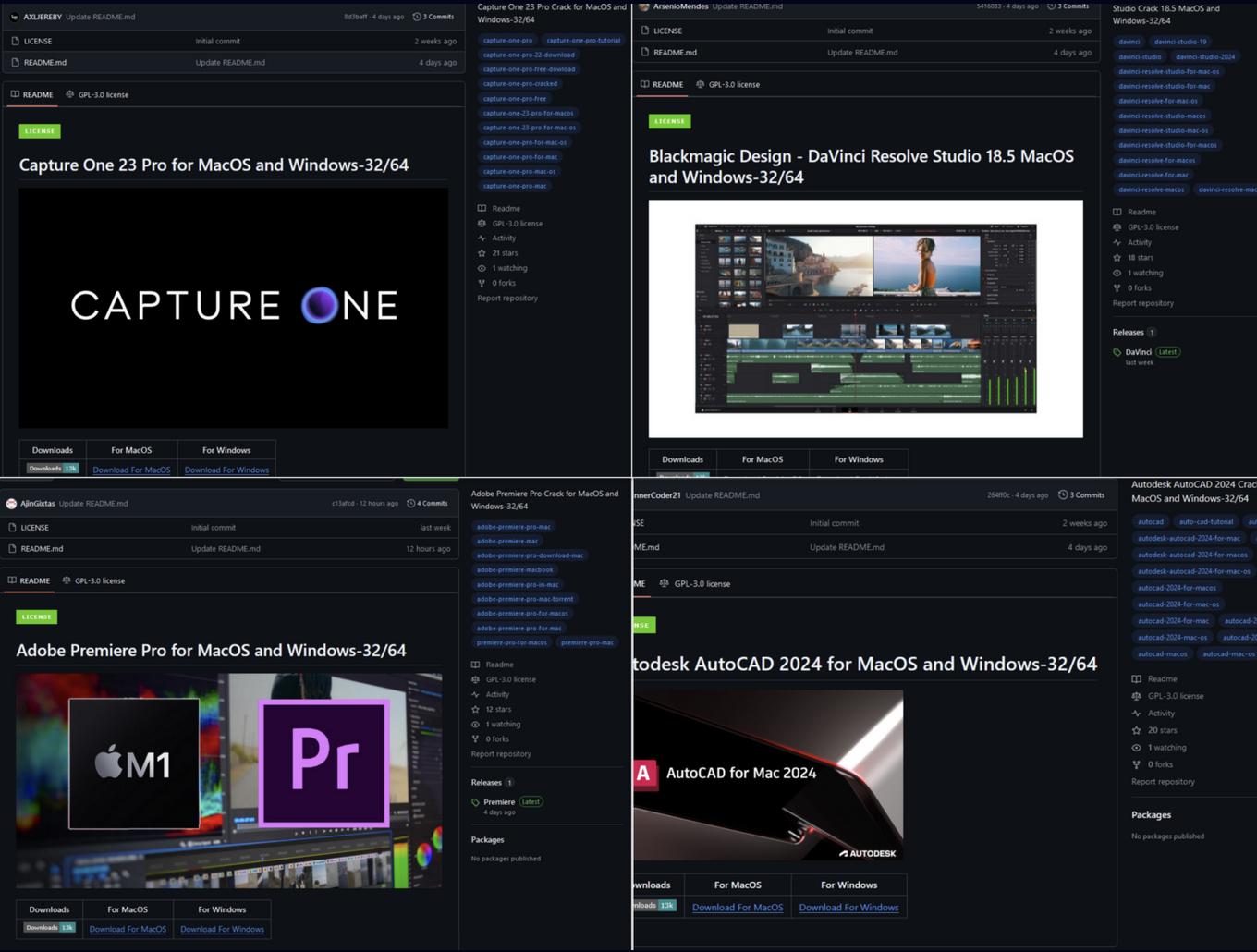Image resolution: width=1257 pixels, height=952 pixels.
Task: Click LICENSE file icon in Capture One repo
Action: (x=15, y=41)
